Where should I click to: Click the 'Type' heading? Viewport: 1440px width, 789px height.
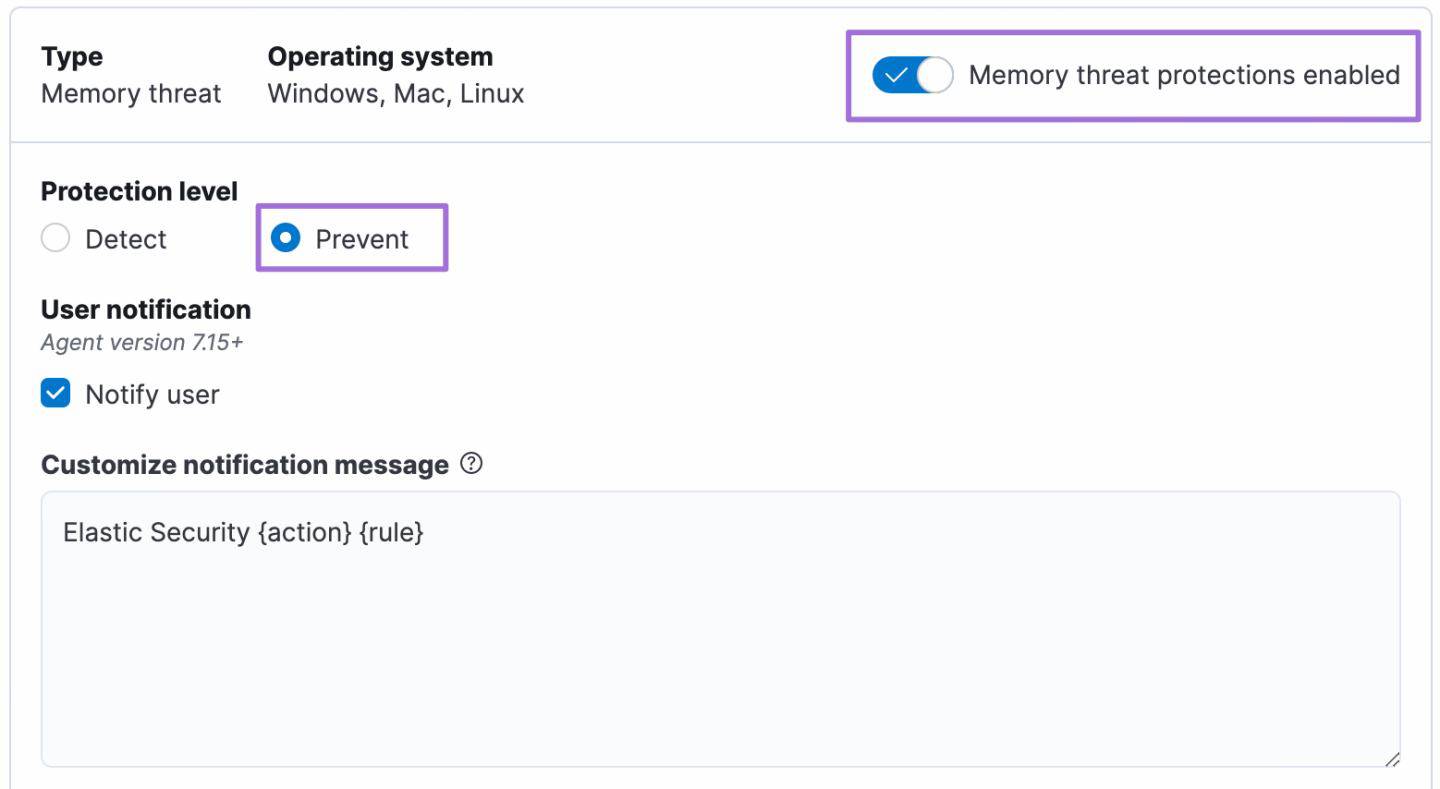click(x=72, y=57)
